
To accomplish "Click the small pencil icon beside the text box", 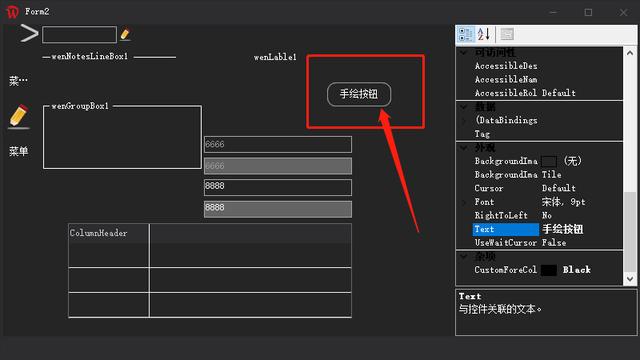I will 125,34.
